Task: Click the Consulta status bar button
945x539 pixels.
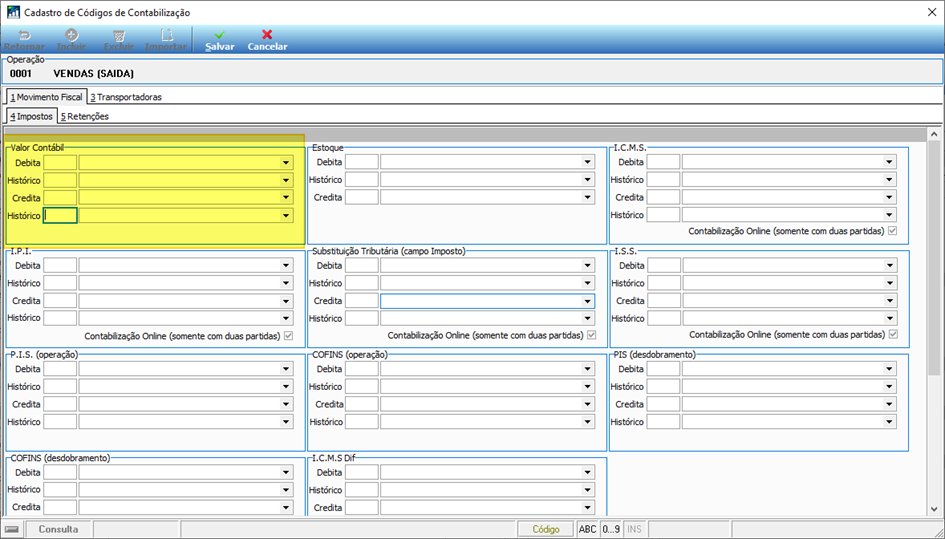Action: pyautogui.click(x=58, y=529)
